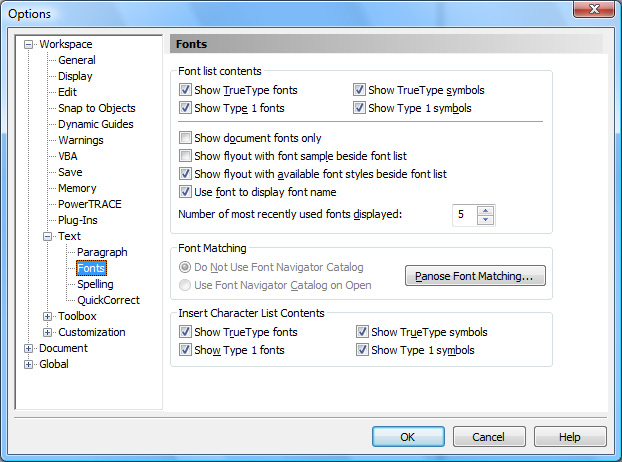Viewport: 622px width, 462px height.
Task: Uncheck Show TrueType symbols in Font list
Action: pos(359,90)
